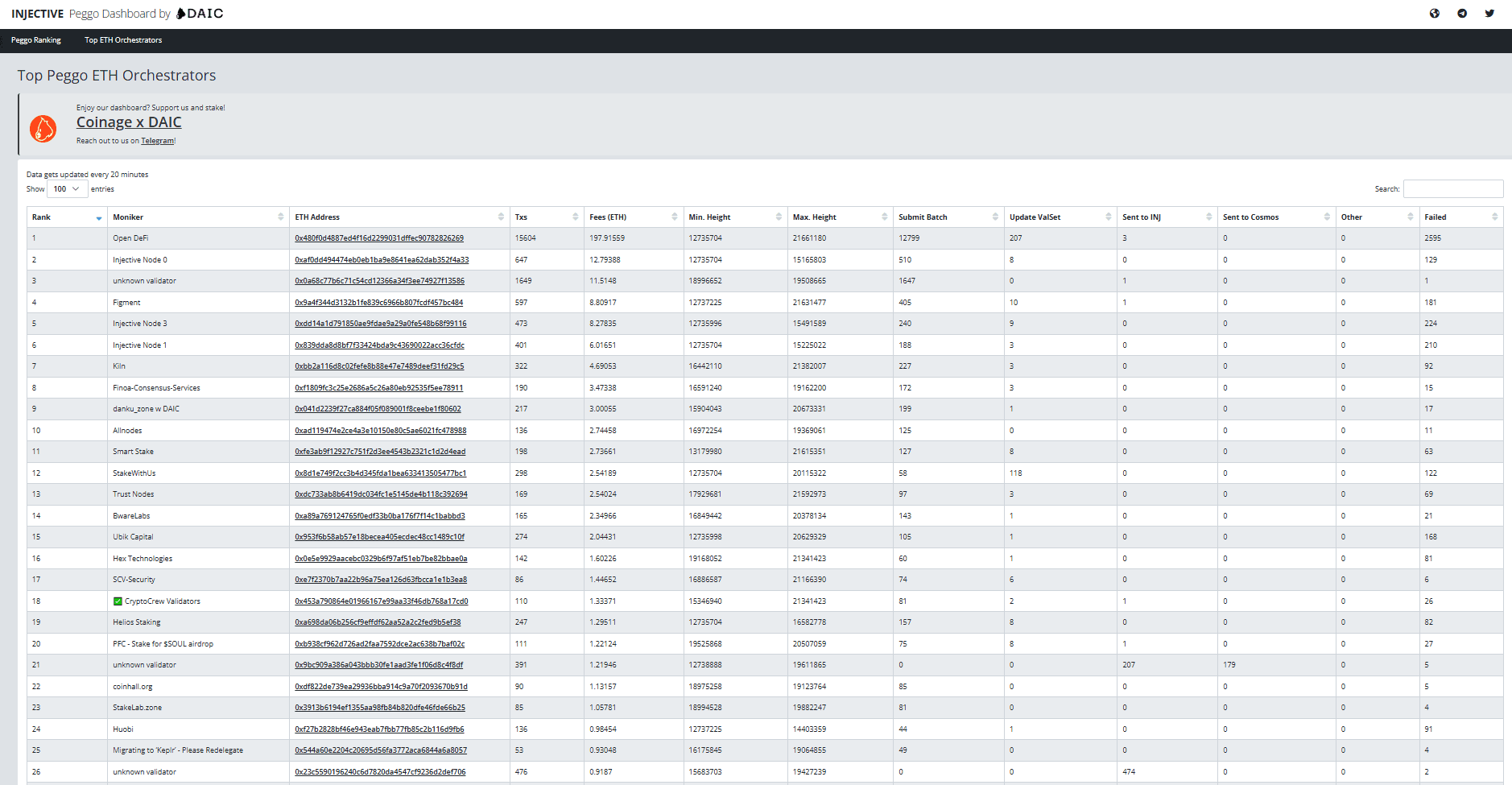This screenshot has width=1512, height=785.
Task: Switch to the Peggo Ranking tab
Action: pos(35,40)
